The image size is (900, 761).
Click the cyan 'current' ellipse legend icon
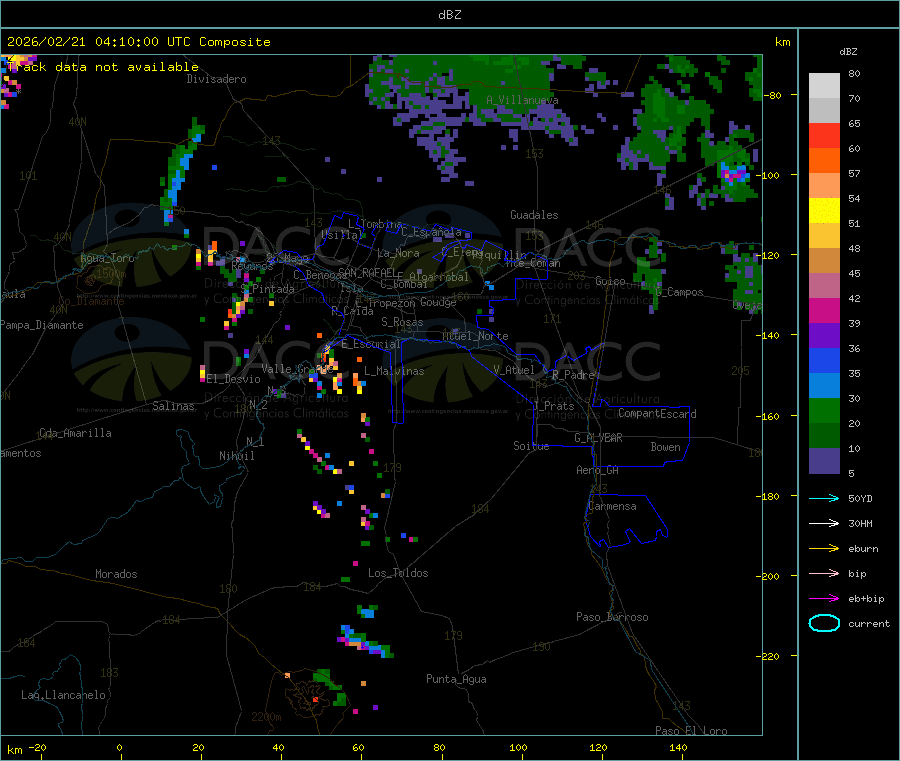824,623
